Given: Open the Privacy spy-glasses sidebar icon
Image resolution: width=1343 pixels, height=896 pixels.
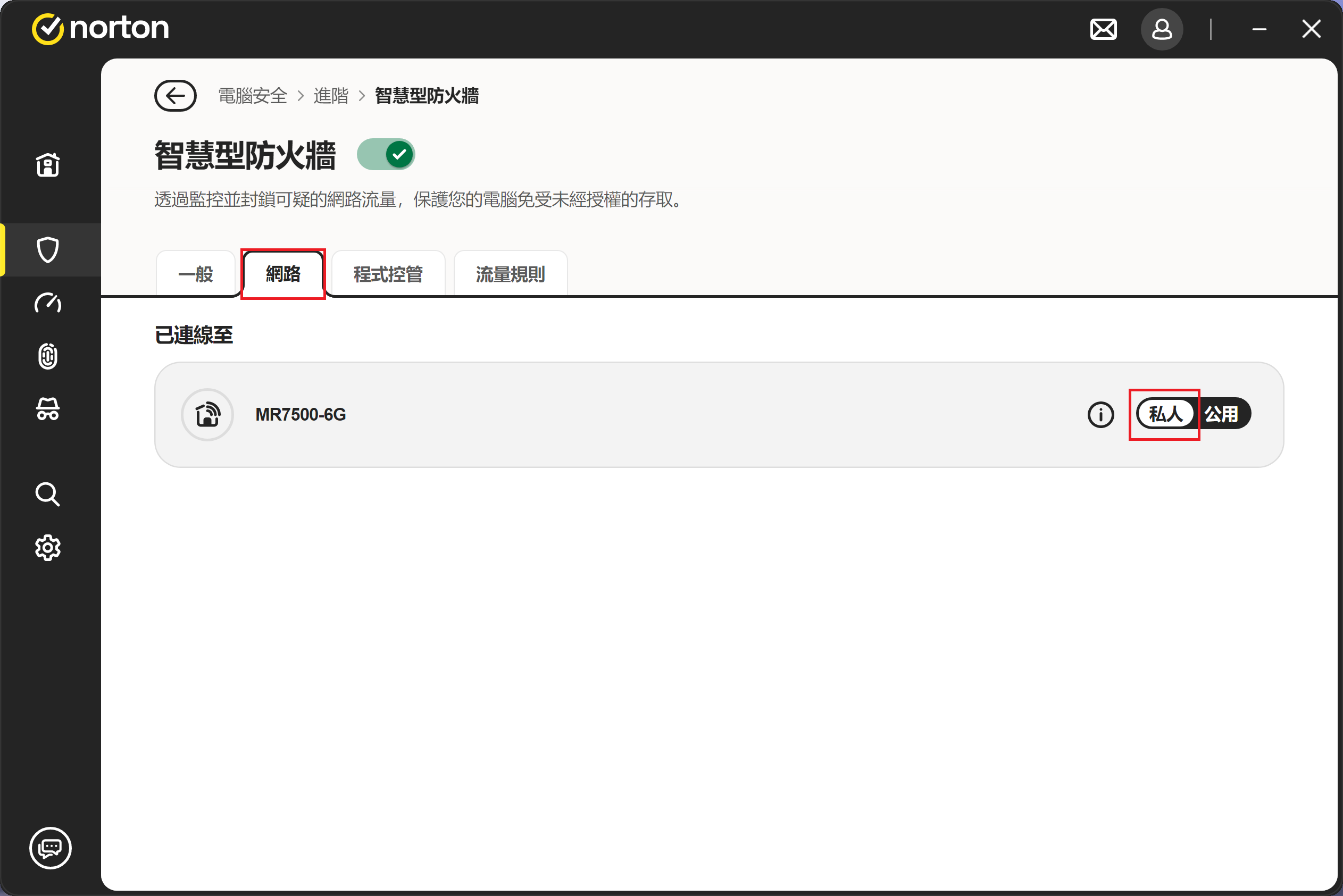Looking at the screenshot, I should point(48,409).
